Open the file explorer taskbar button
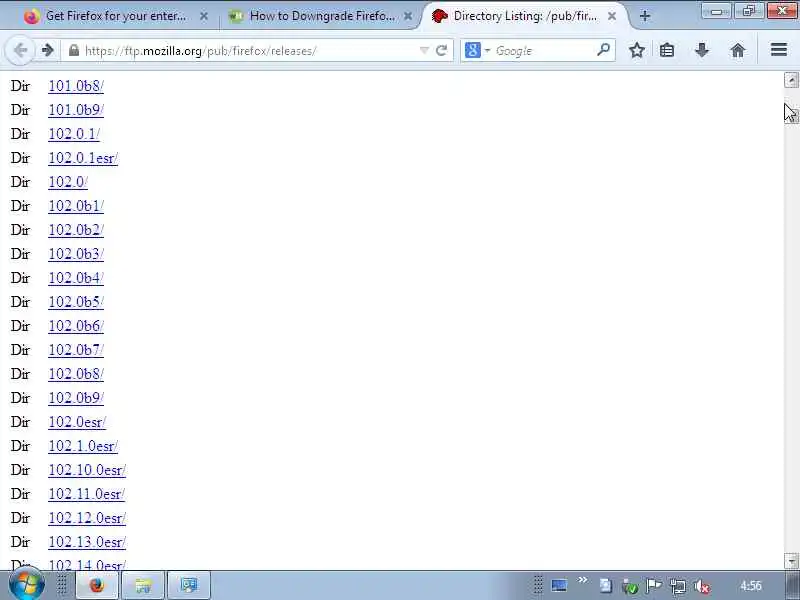Image resolution: width=800 pixels, height=600 pixels. pos(143,585)
